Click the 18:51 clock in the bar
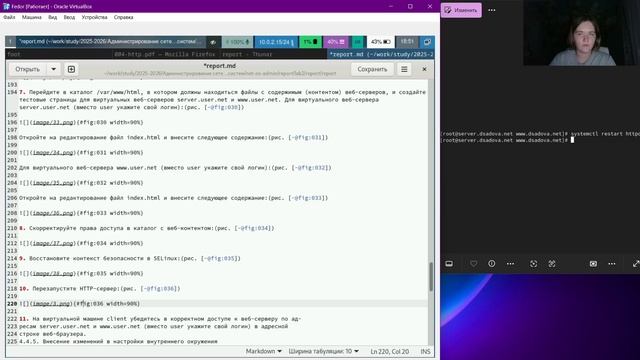This screenshot has height=360, width=640. coord(407,42)
